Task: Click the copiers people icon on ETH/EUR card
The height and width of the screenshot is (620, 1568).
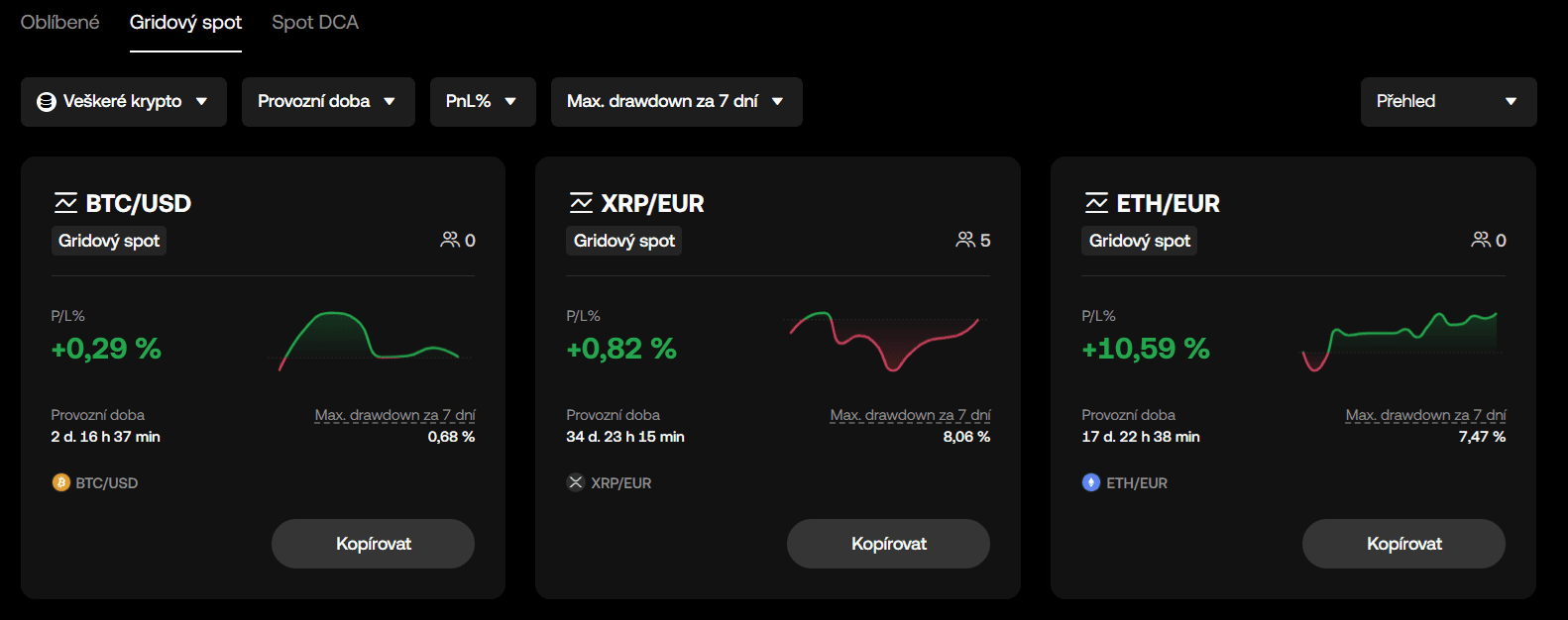Action: click(x=1481, y=240)
